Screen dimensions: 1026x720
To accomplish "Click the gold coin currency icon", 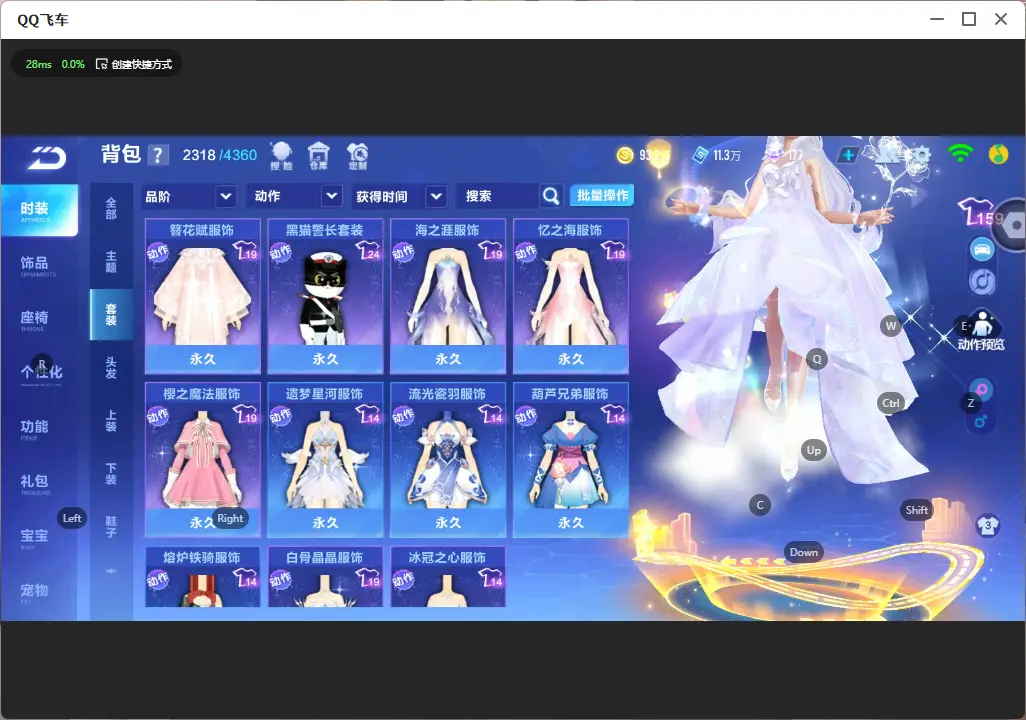I will [625, 155].
